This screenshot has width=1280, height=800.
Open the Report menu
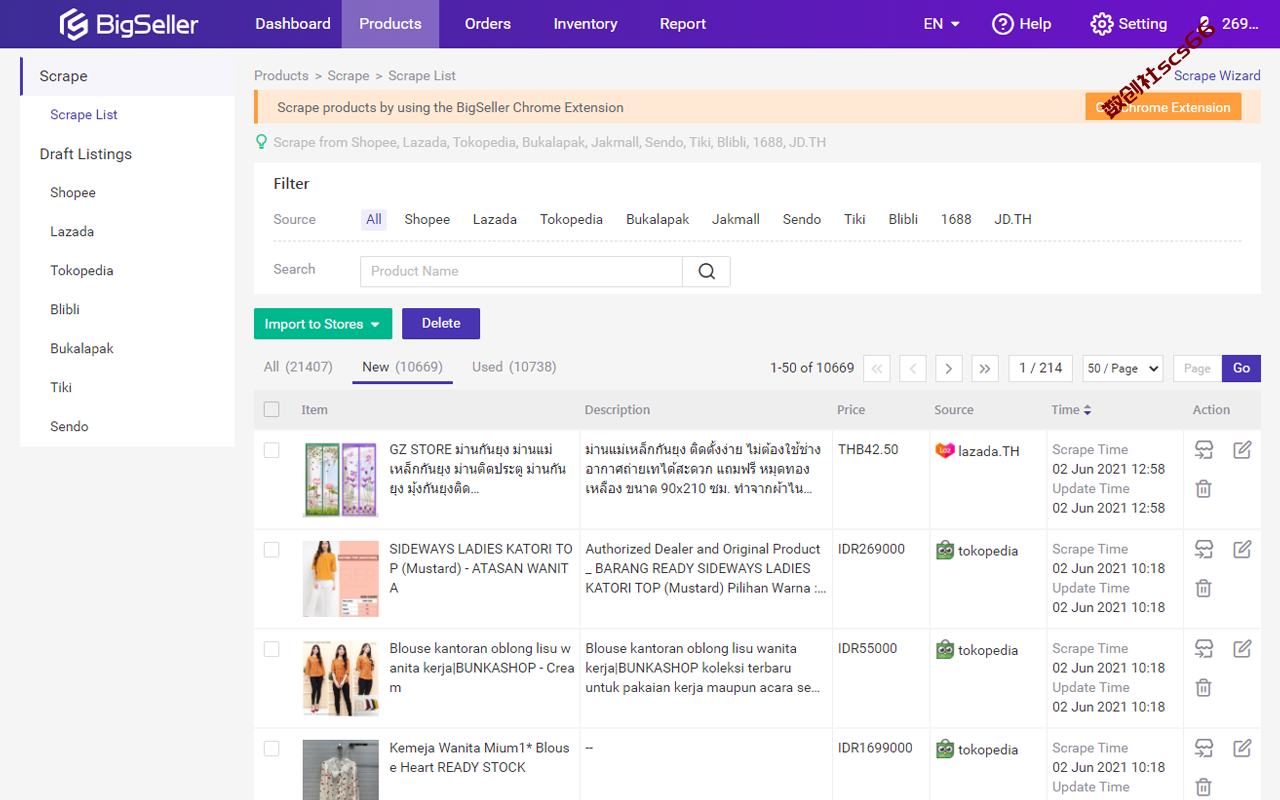pos(683,24)
